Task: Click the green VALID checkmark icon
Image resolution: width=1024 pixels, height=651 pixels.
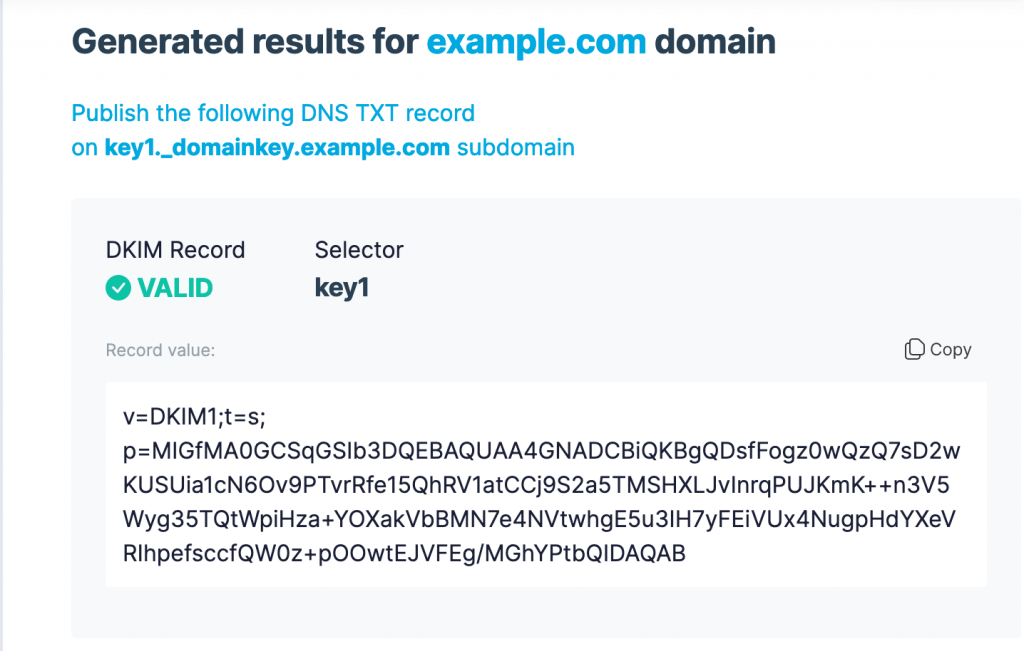Action: (118, 288)
